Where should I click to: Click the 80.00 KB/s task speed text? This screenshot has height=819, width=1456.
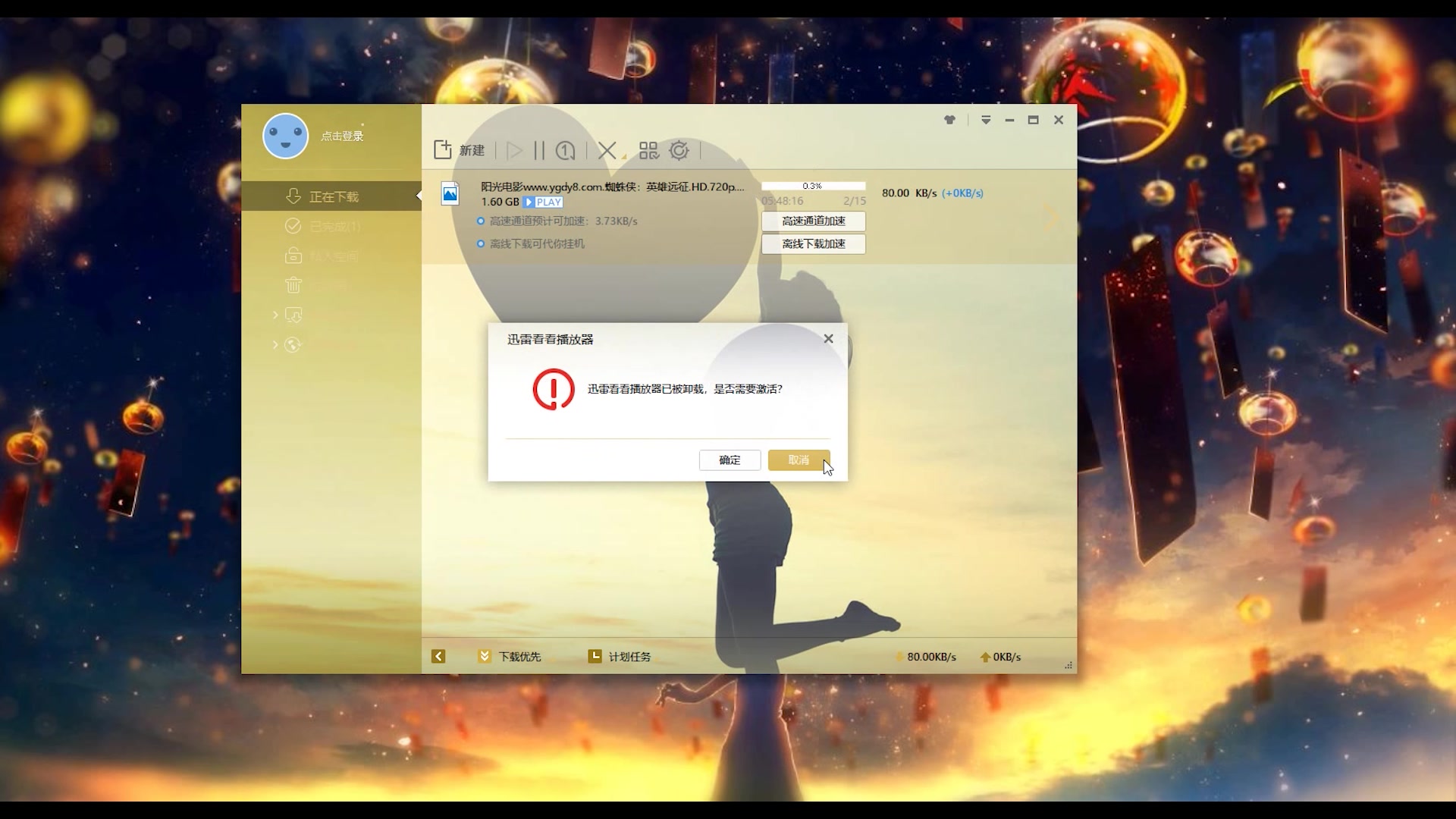909,193
